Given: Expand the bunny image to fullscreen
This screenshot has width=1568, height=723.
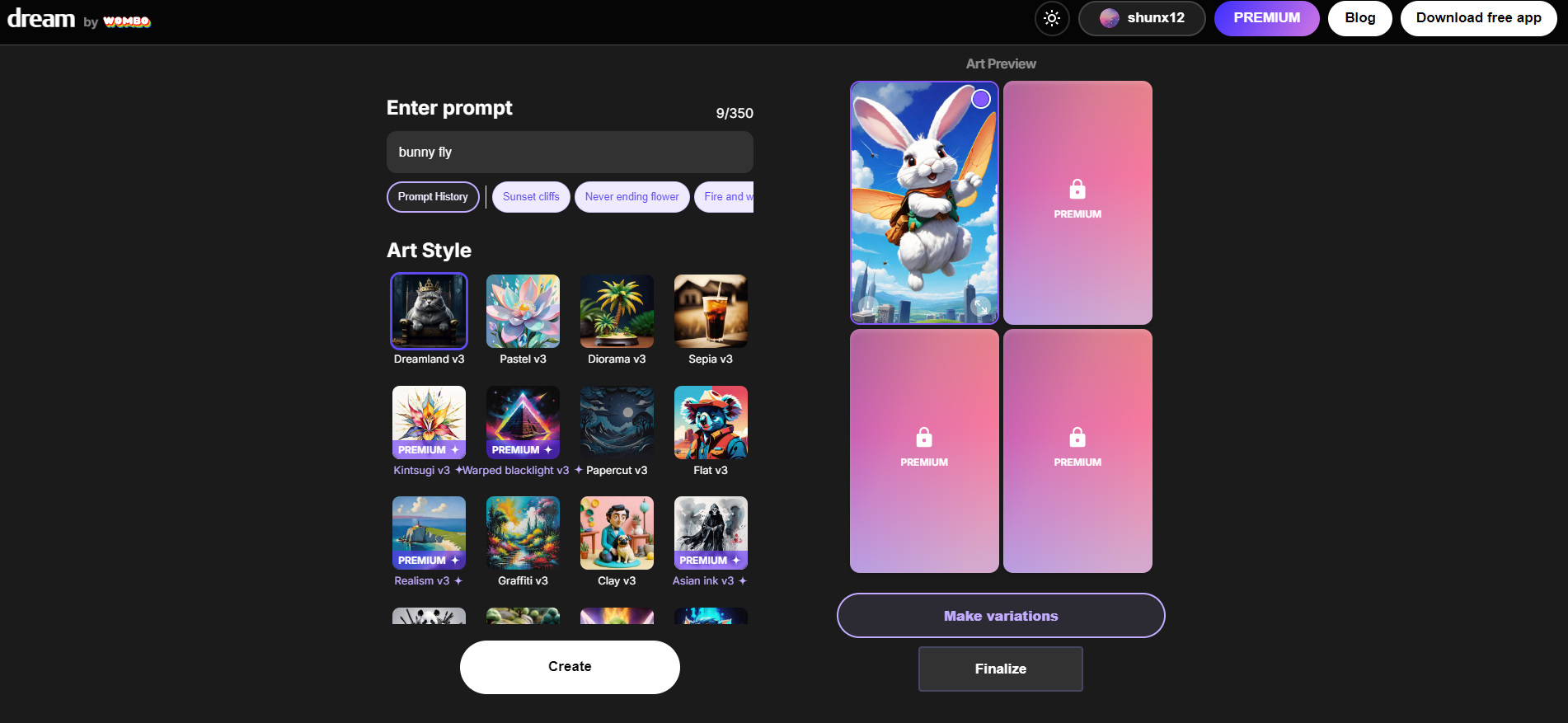Looking at the screenshot, I should pos(980,307).
